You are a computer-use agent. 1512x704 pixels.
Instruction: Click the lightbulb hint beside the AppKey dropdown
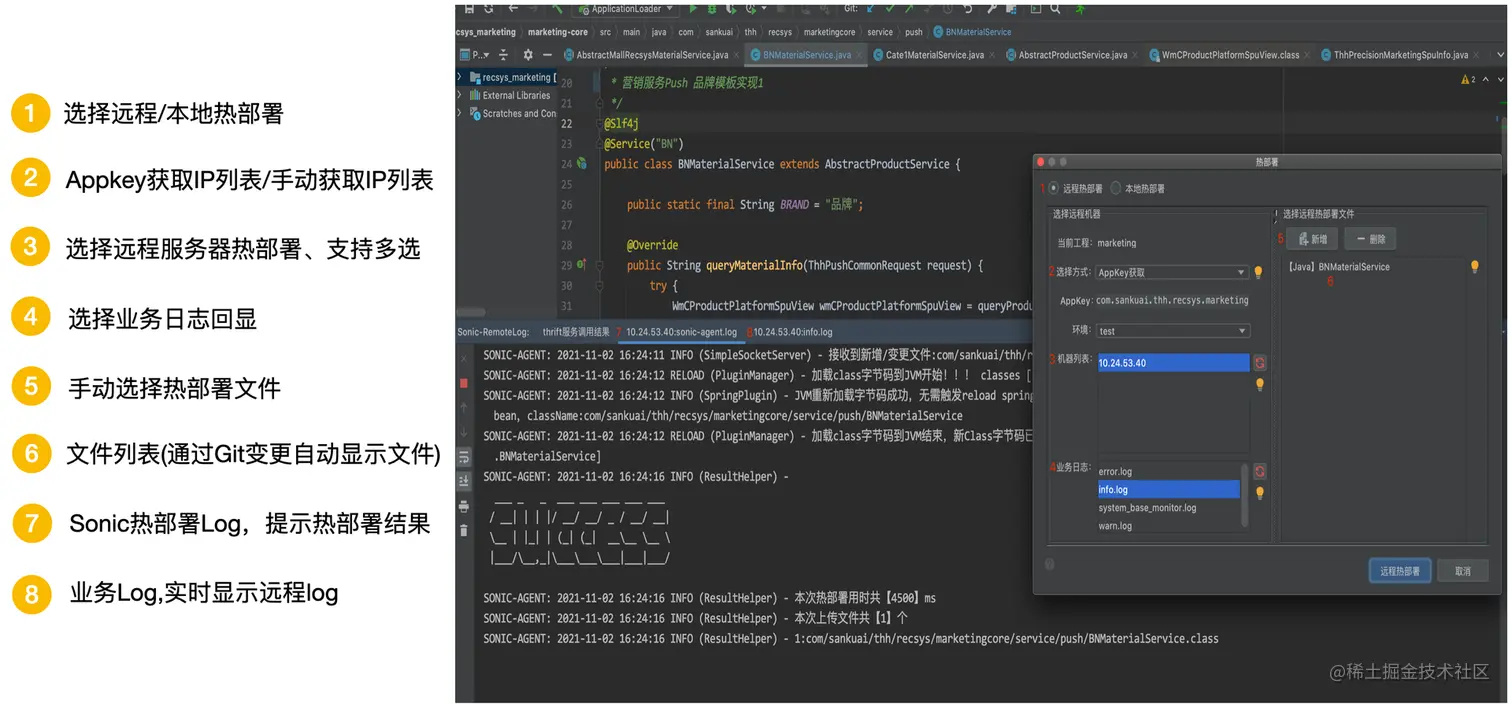click(1261, 270)
